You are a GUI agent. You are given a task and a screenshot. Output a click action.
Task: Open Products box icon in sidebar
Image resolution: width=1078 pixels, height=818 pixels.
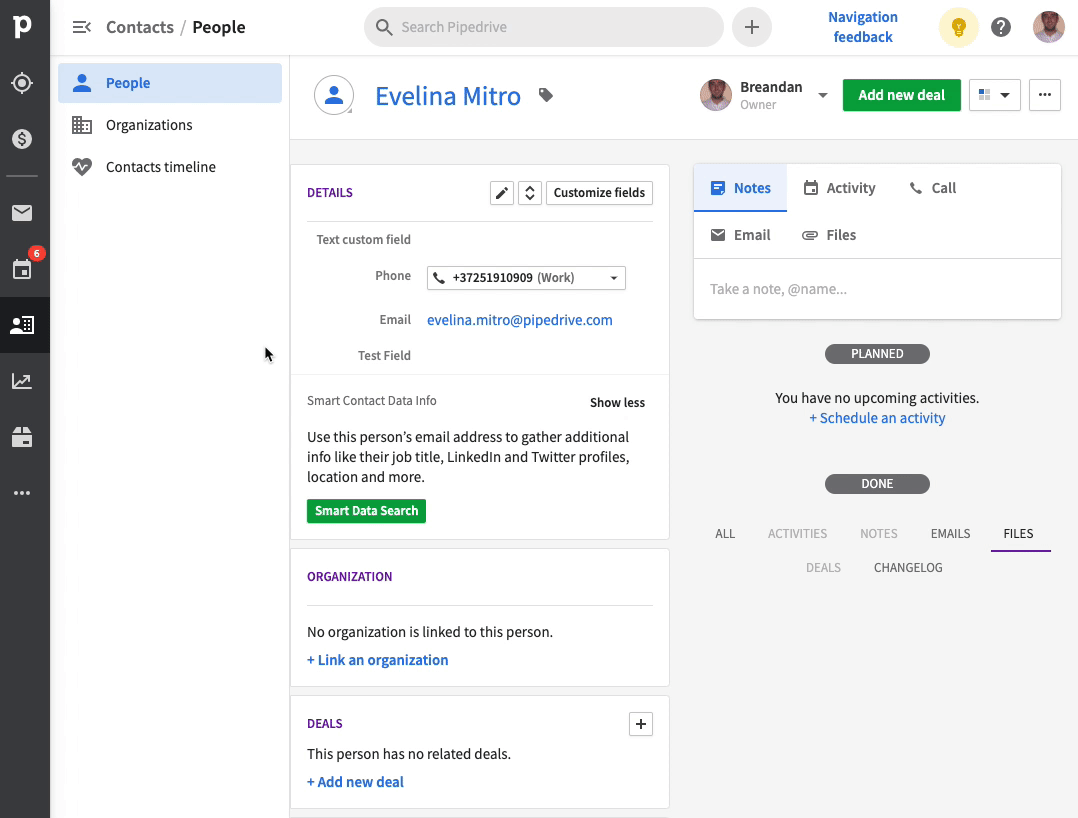click(x=22, y=437)
